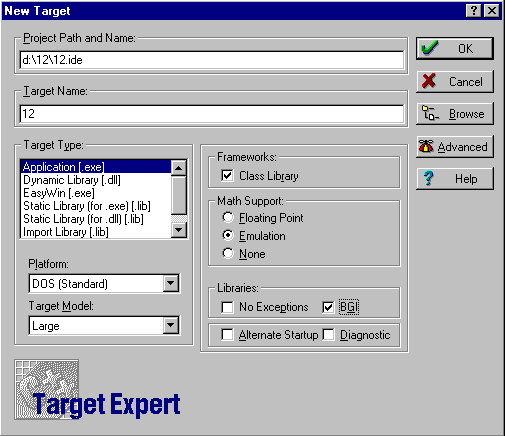Screen dimensions: 505x436
Task: Click the Target Expert logo image
Action: coord(97,389)
